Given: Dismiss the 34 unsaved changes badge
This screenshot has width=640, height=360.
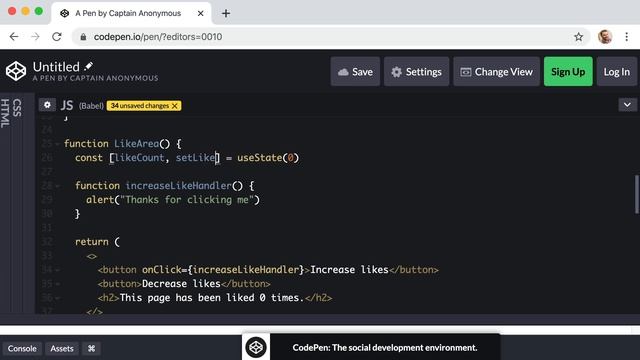Looking at the screenshot, I should click(x=175, y=106).
